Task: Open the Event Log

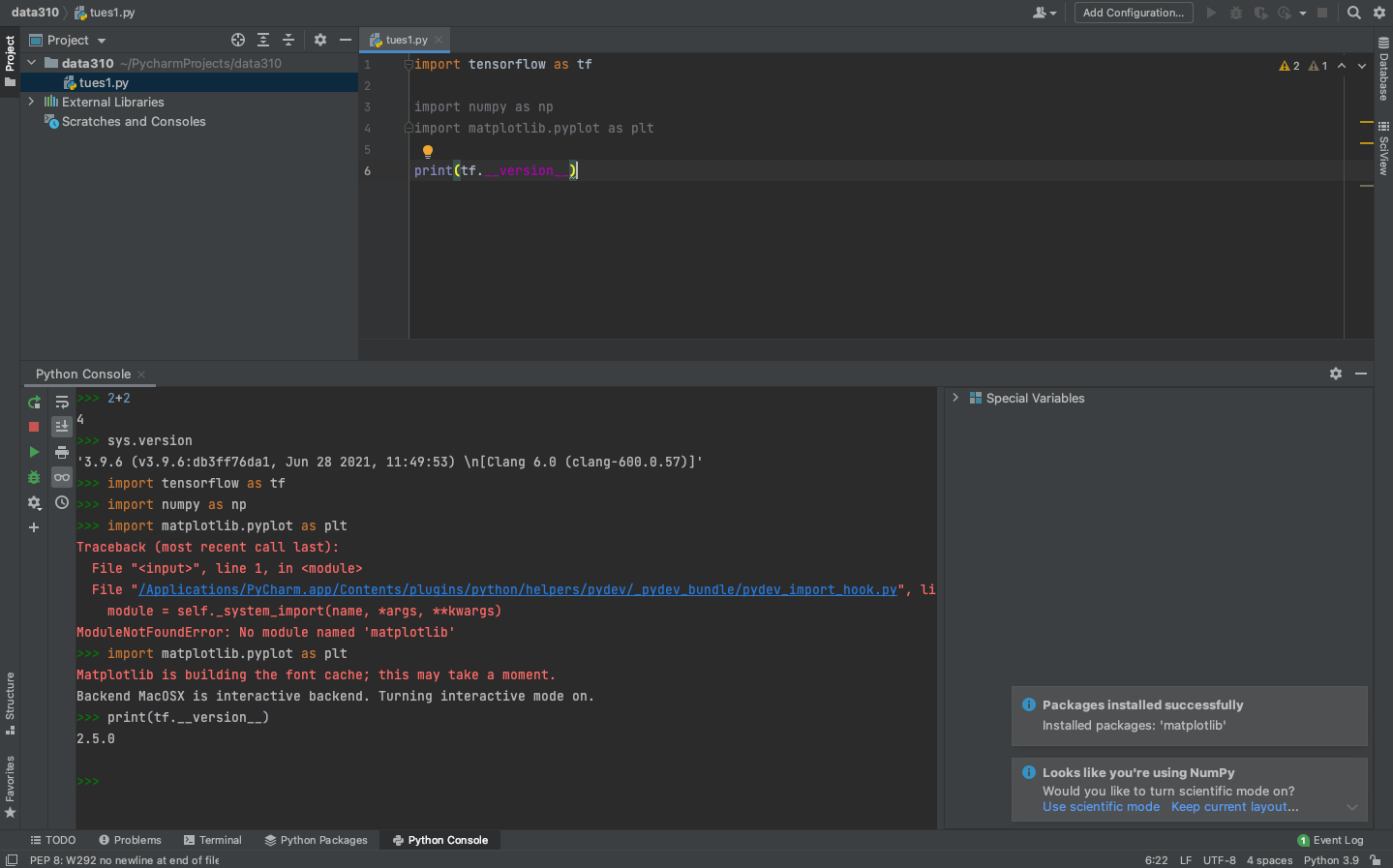Action: point(1330,840)
